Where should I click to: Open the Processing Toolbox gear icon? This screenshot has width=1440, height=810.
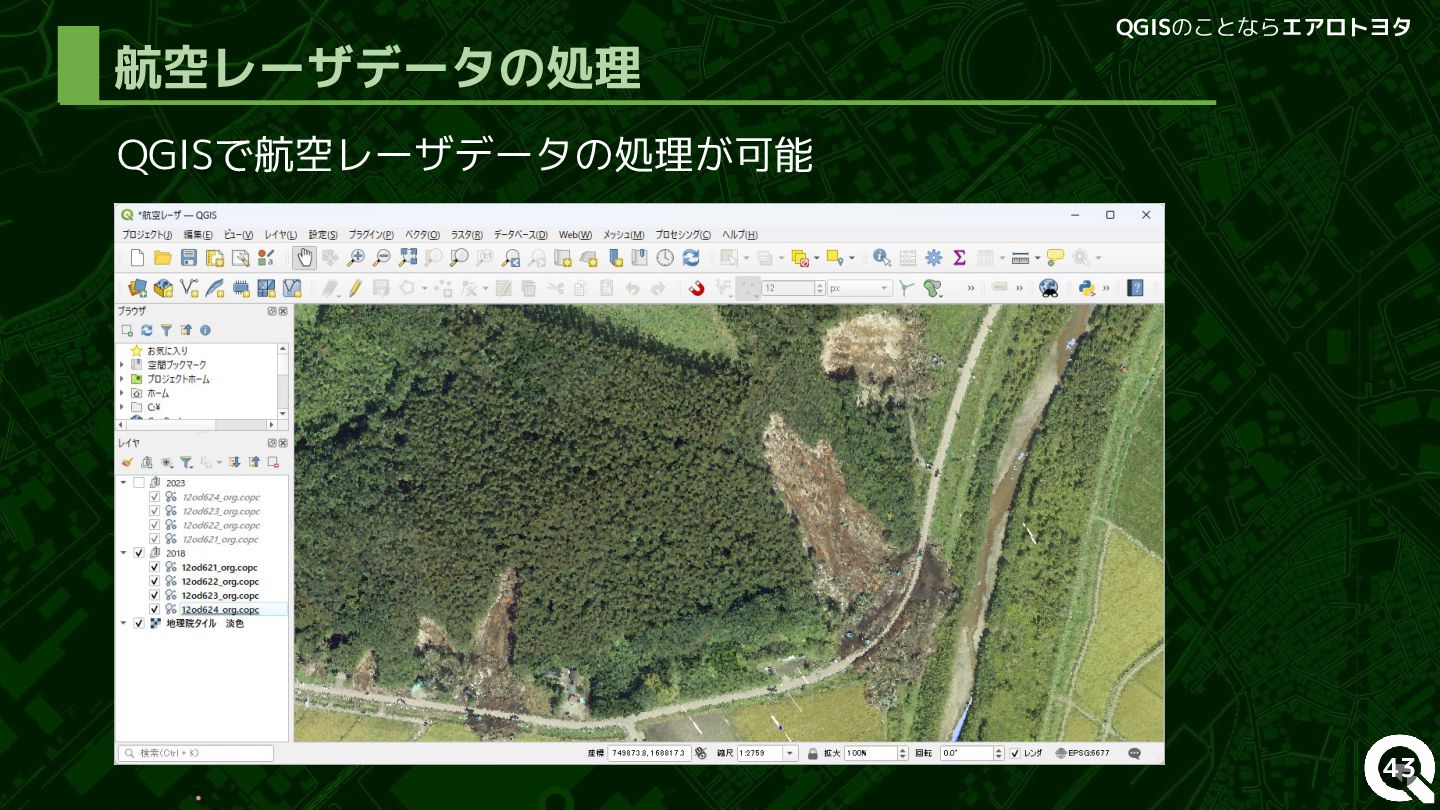[934, 258]
